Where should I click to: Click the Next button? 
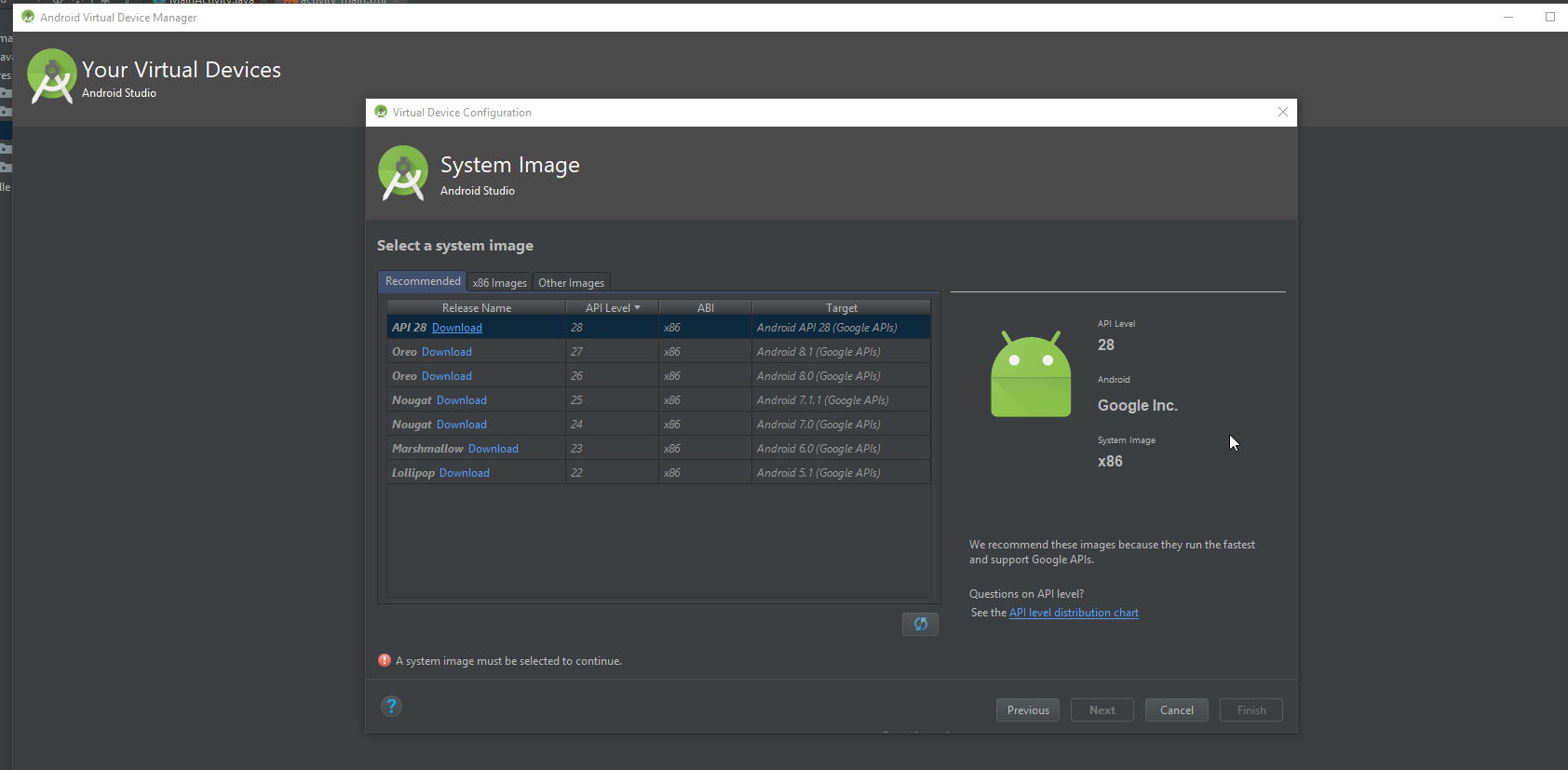point(1102,710)
